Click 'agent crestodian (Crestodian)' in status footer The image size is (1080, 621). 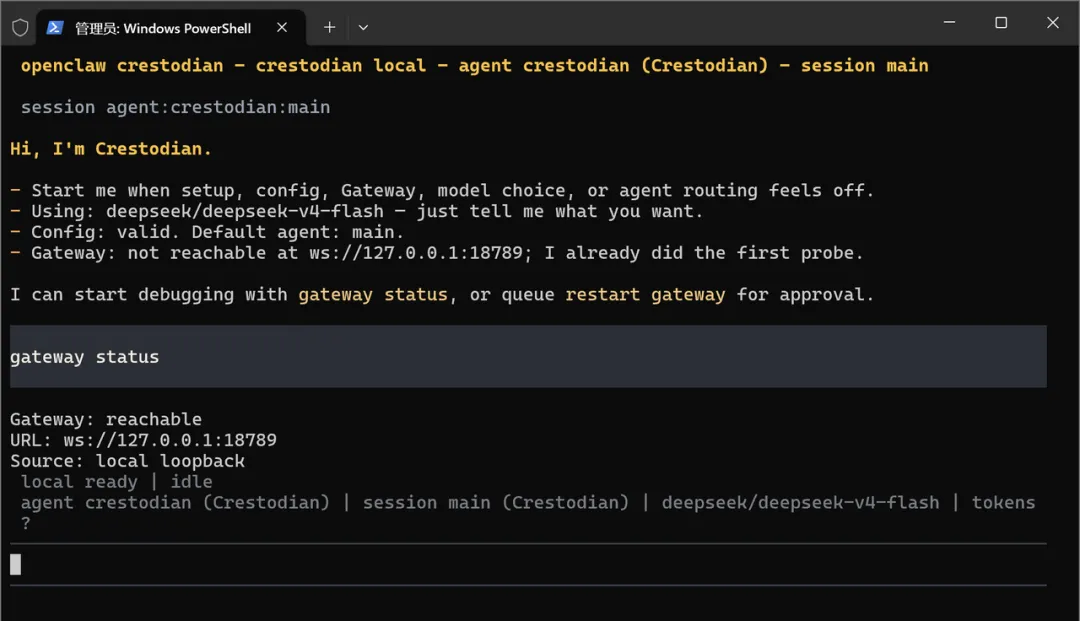(175, 503)
